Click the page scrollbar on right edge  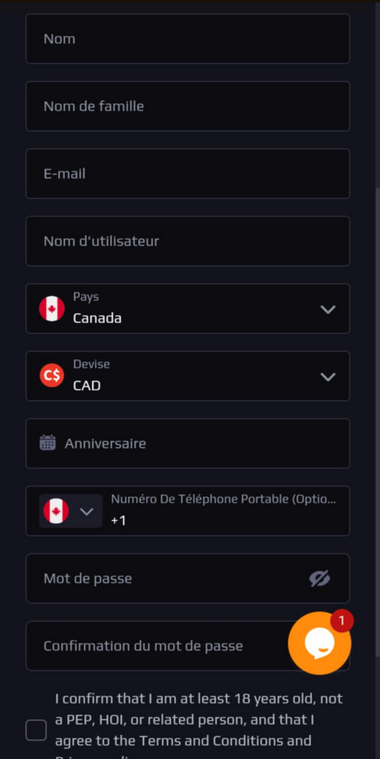point(378,421)
